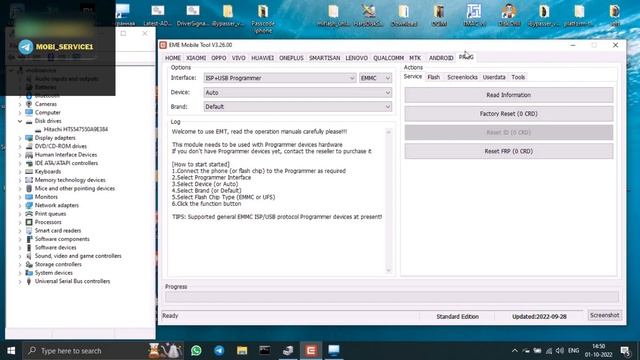Click the volume icon in system tray
The height and width of the screenshot is (360, 640).
click(560, 351)
